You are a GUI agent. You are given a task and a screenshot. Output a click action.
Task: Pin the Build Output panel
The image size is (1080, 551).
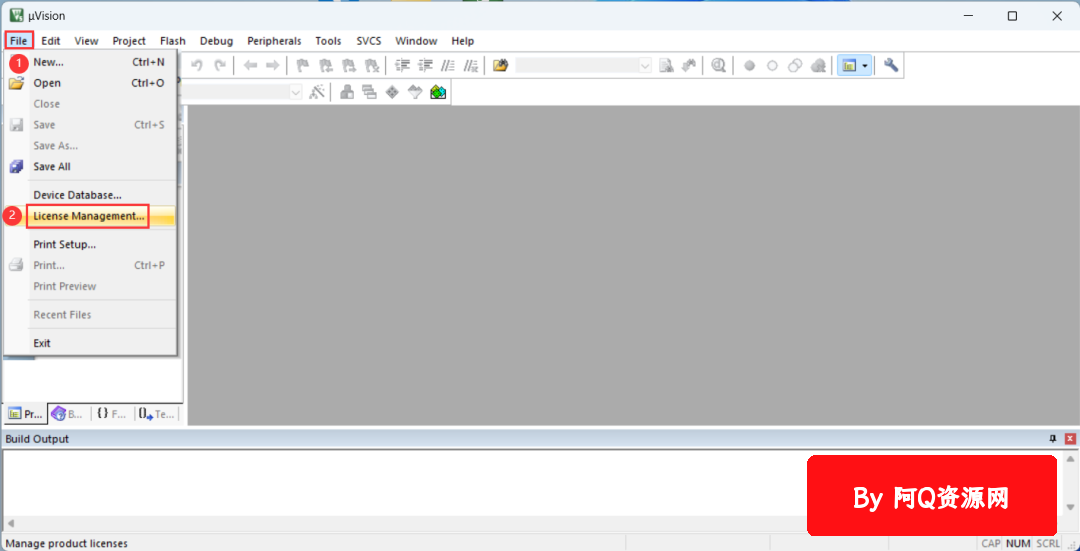(x=1052, y=439)
